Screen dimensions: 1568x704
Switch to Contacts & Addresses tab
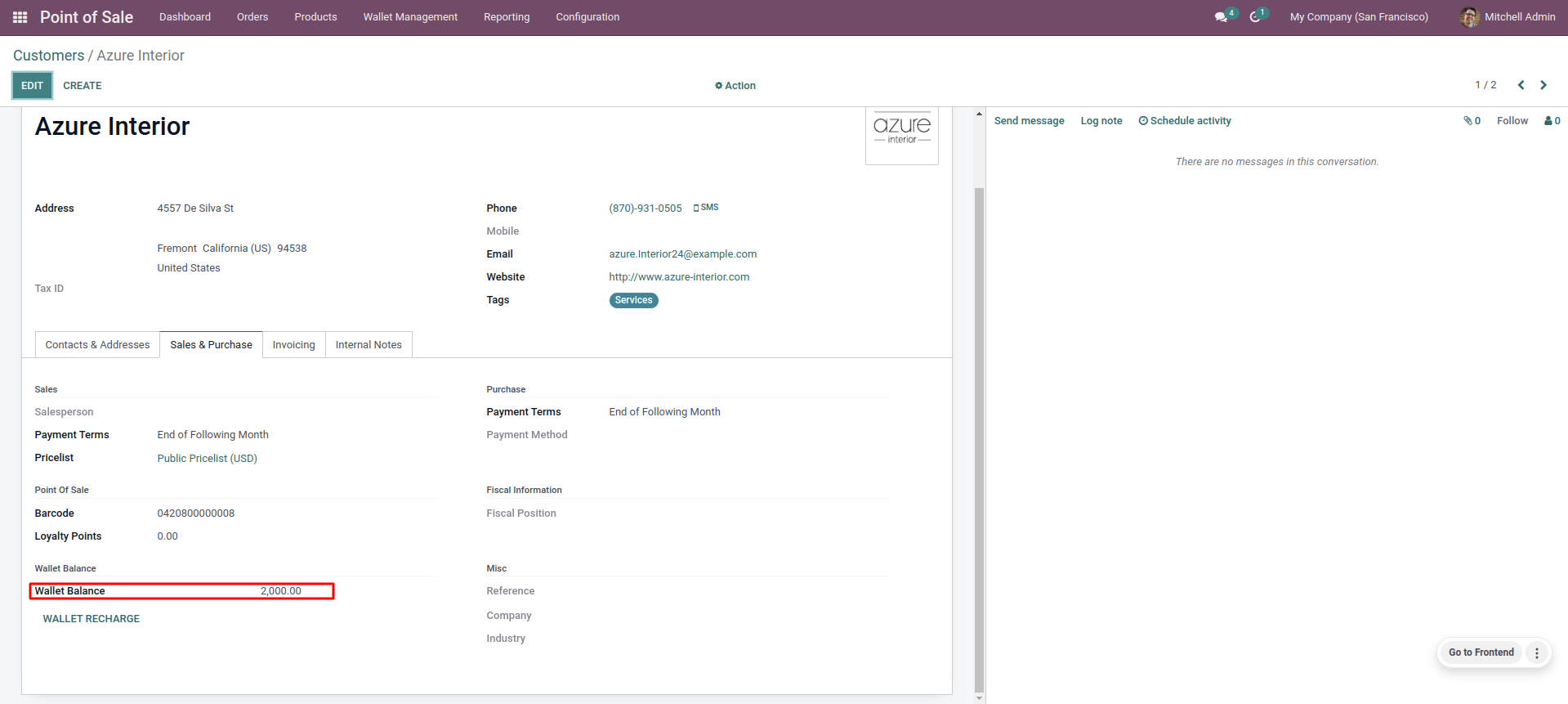coord(97,345)
